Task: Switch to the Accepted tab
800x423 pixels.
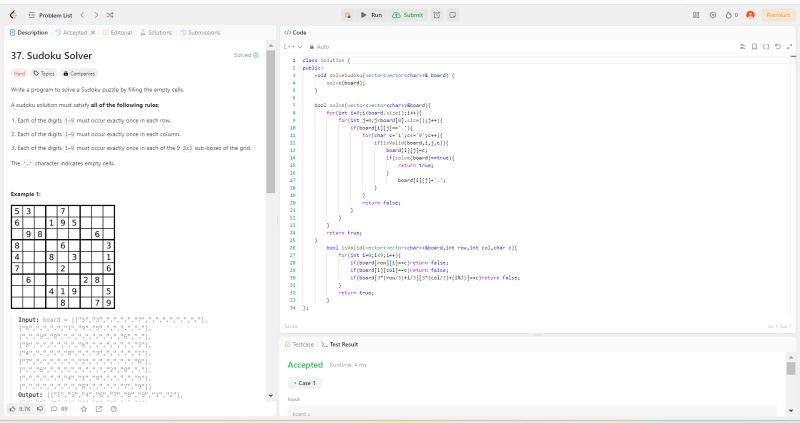Action: pos(71,33)
